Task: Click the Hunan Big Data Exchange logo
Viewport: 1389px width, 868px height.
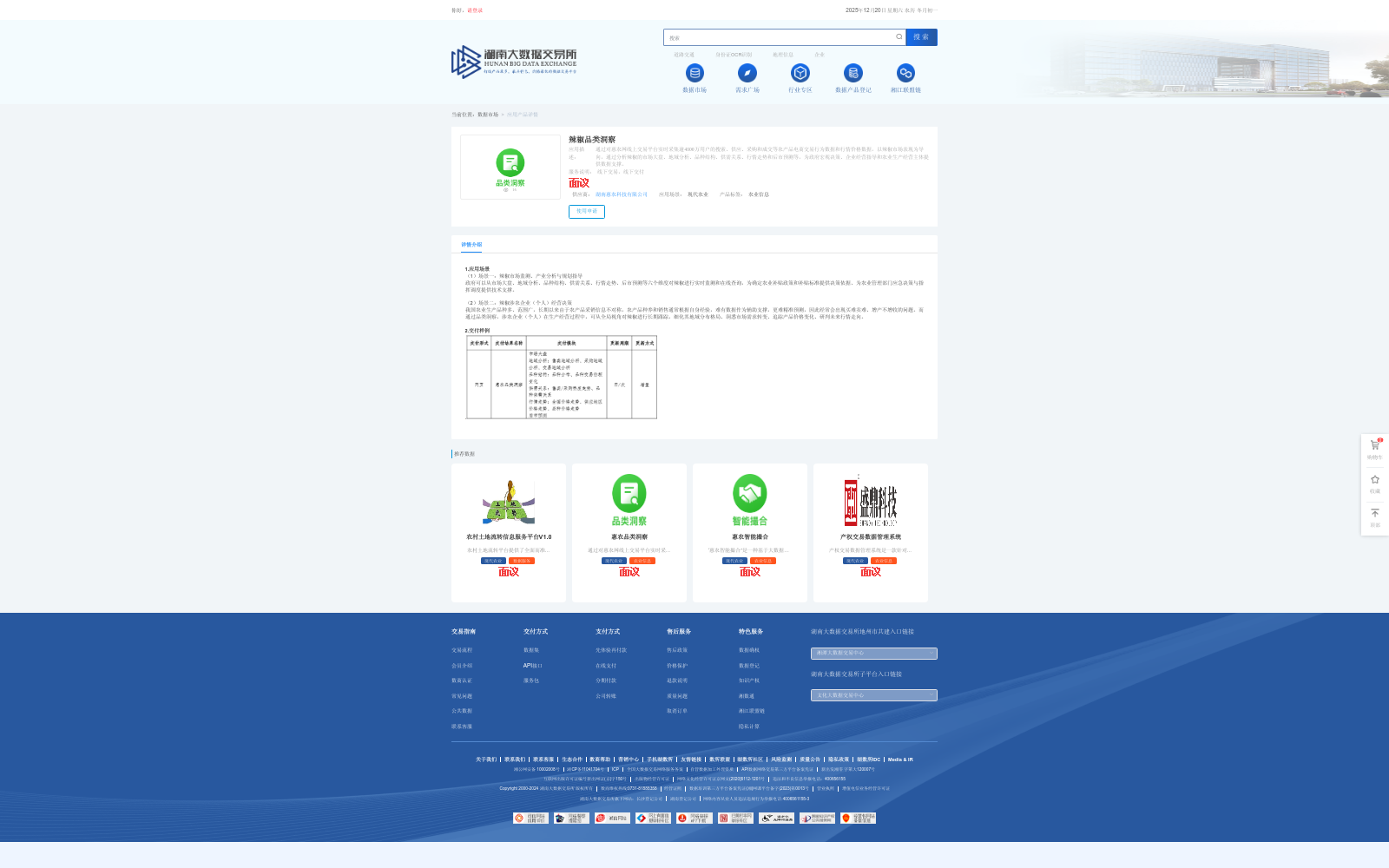Action: 514,62
